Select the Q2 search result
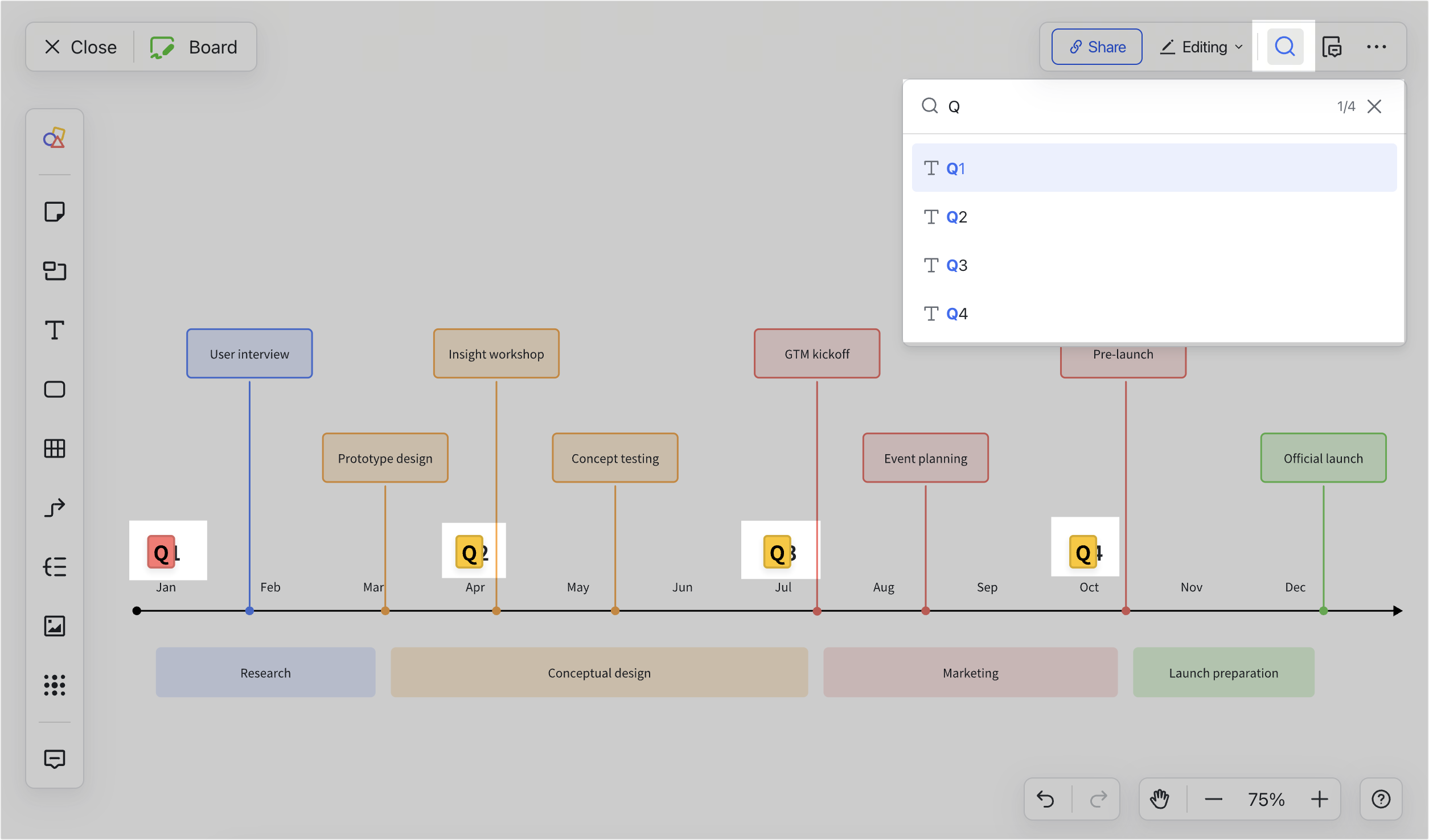Image resolution: width=1429 pixels, height=840 pixels. click(1154, 217)
